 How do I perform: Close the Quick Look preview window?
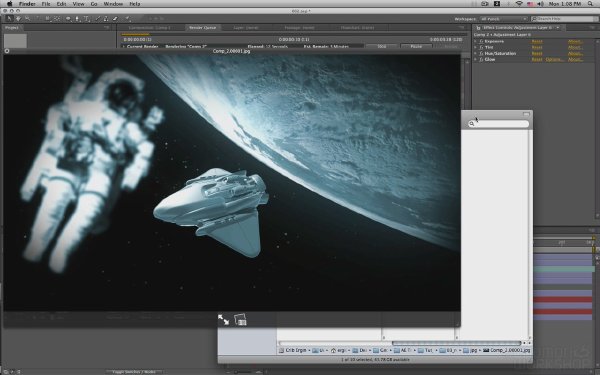click(7, 51)
